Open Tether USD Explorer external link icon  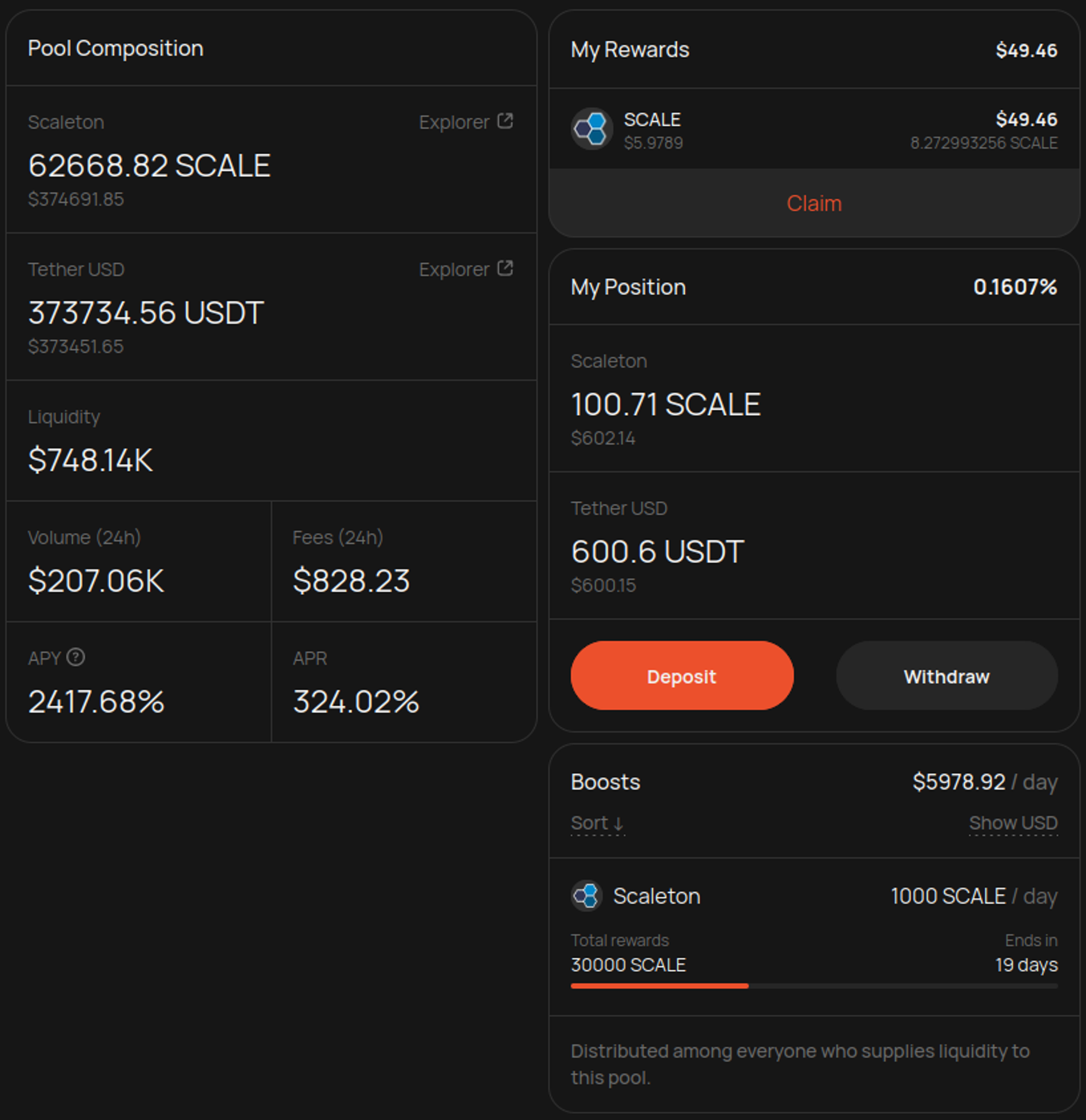coord(505,269)
